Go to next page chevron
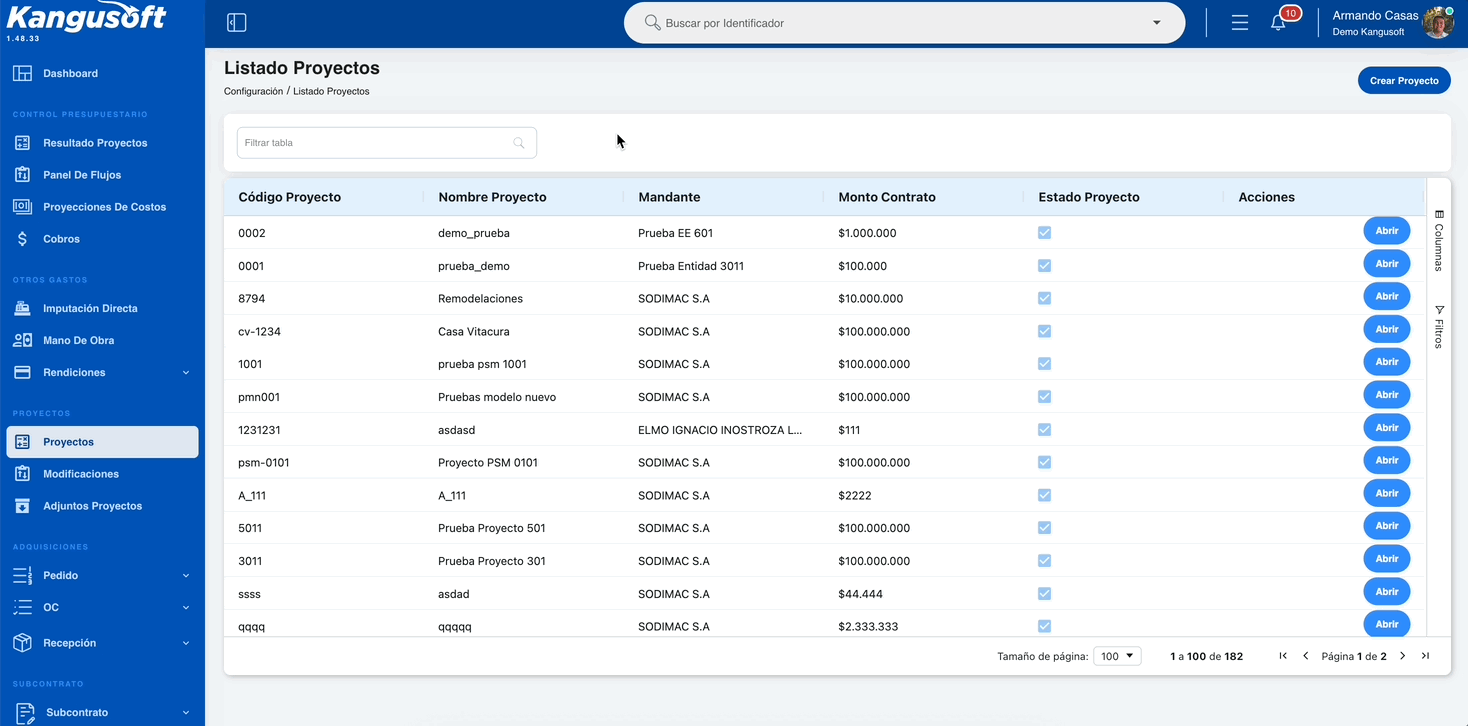 coord(1402,656)
